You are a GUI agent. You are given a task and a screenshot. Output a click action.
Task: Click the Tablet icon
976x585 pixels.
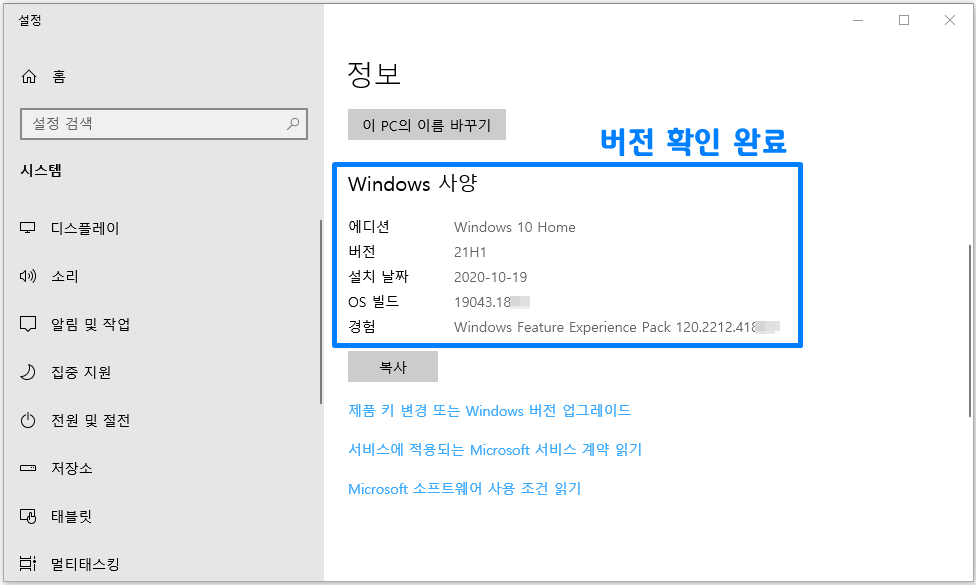[x=28, y=516]
